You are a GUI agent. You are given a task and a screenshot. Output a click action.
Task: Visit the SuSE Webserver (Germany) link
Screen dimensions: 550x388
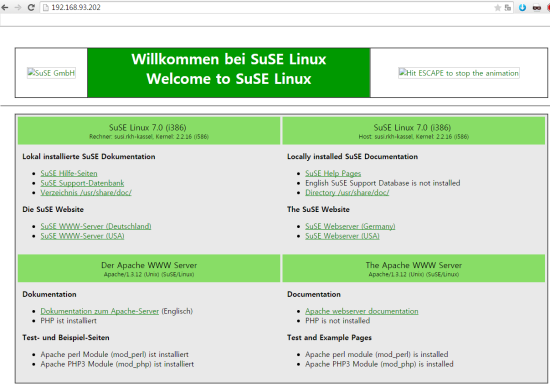350,226
